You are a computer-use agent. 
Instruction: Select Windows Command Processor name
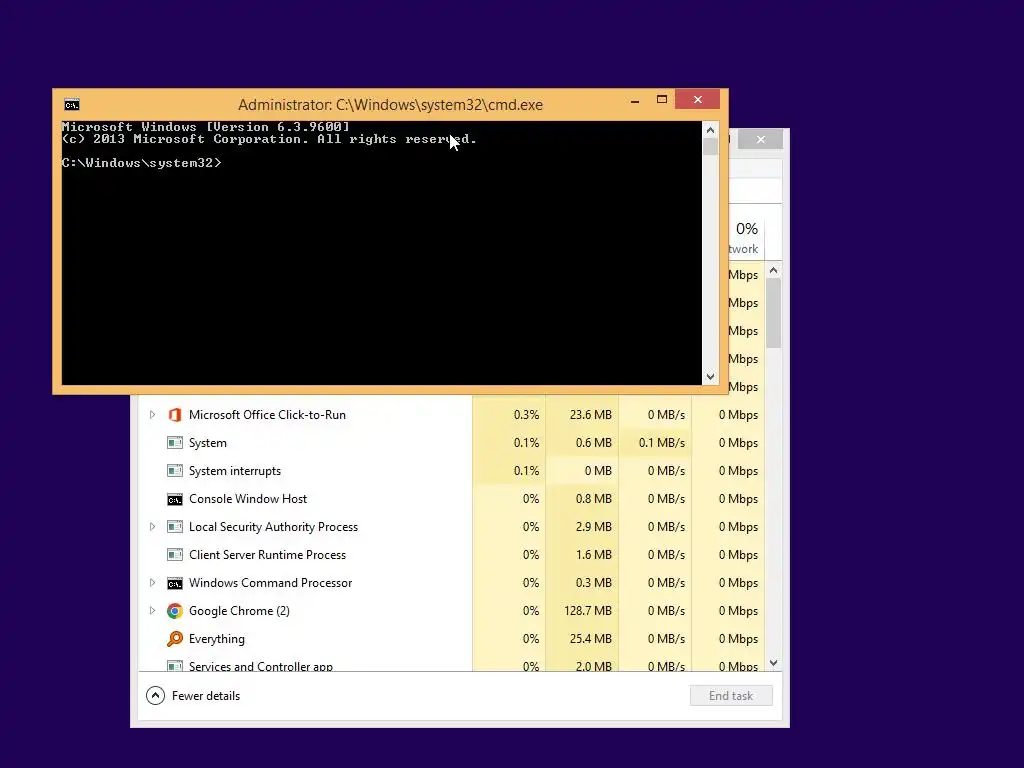pyautogui.click(x=270, y=583)
